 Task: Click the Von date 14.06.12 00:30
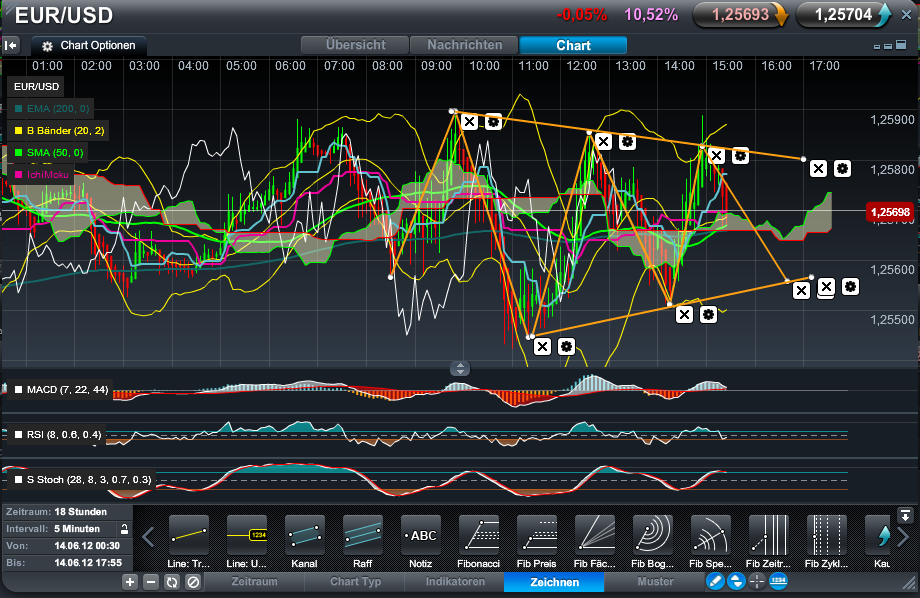[x=87, y=546]
